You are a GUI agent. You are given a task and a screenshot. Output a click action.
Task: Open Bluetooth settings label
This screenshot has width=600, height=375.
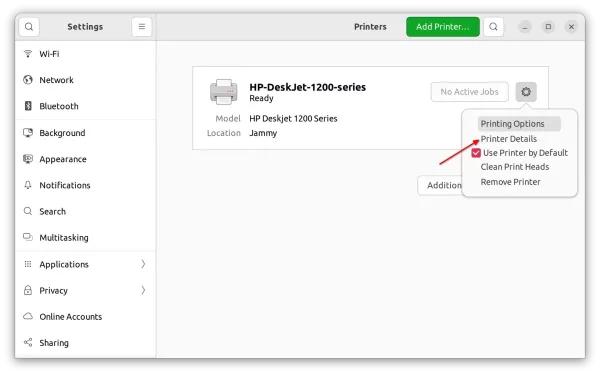coord(59,106)
